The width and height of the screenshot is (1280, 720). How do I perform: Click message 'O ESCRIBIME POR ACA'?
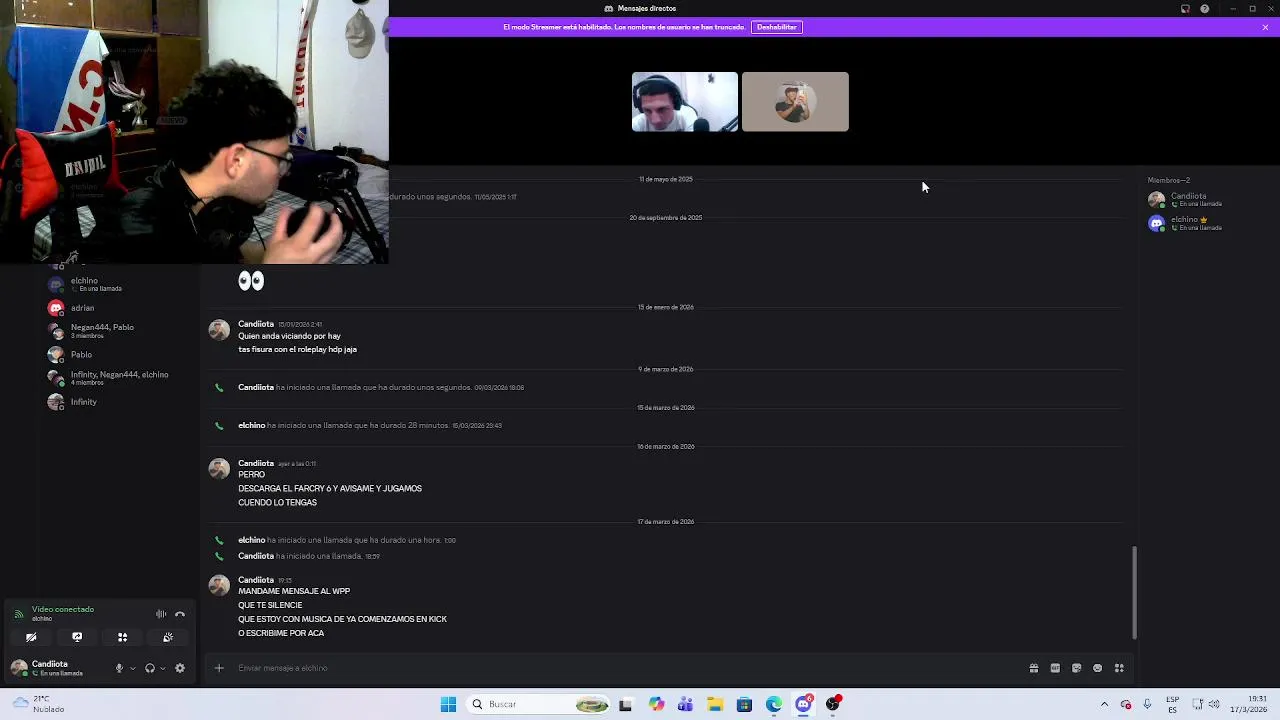281,633
